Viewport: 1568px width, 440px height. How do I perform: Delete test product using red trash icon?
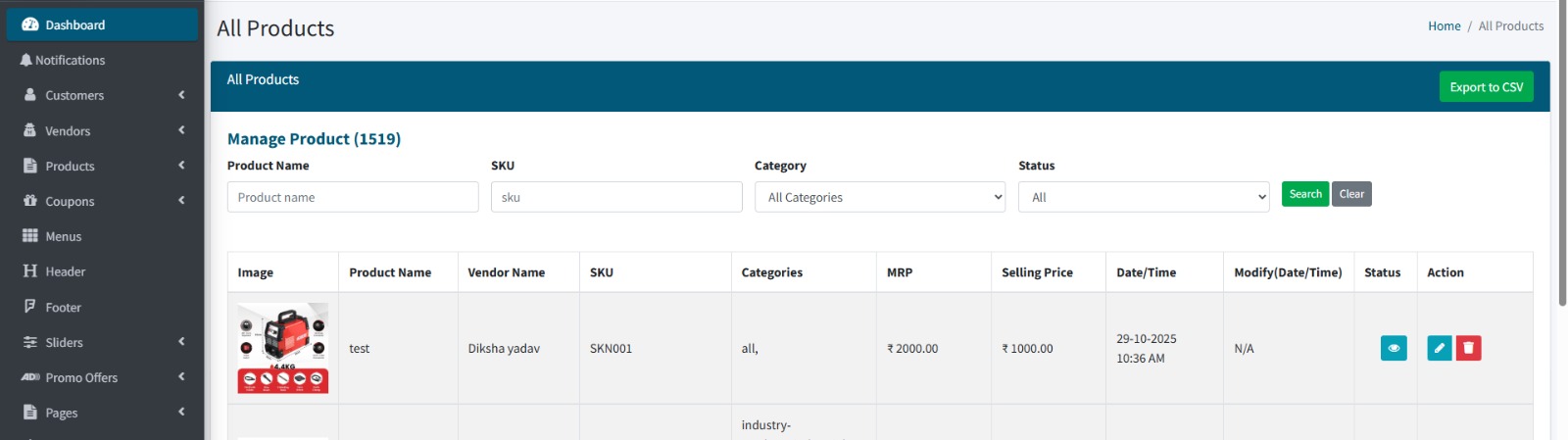click(x=1468, y=348)
